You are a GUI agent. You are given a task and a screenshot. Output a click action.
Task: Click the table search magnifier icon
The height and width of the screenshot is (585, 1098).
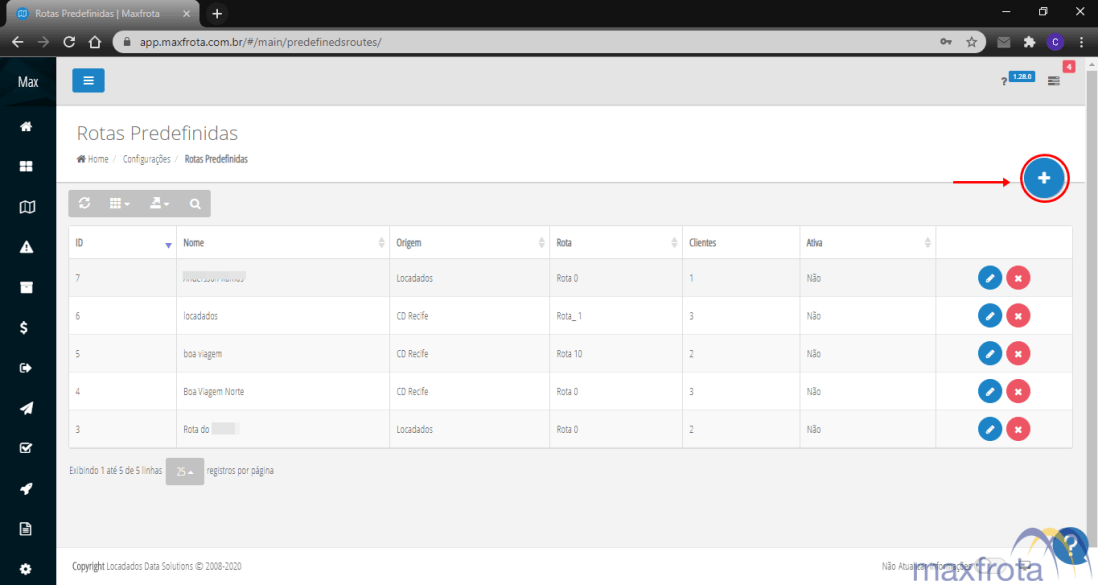click(194, 204)
